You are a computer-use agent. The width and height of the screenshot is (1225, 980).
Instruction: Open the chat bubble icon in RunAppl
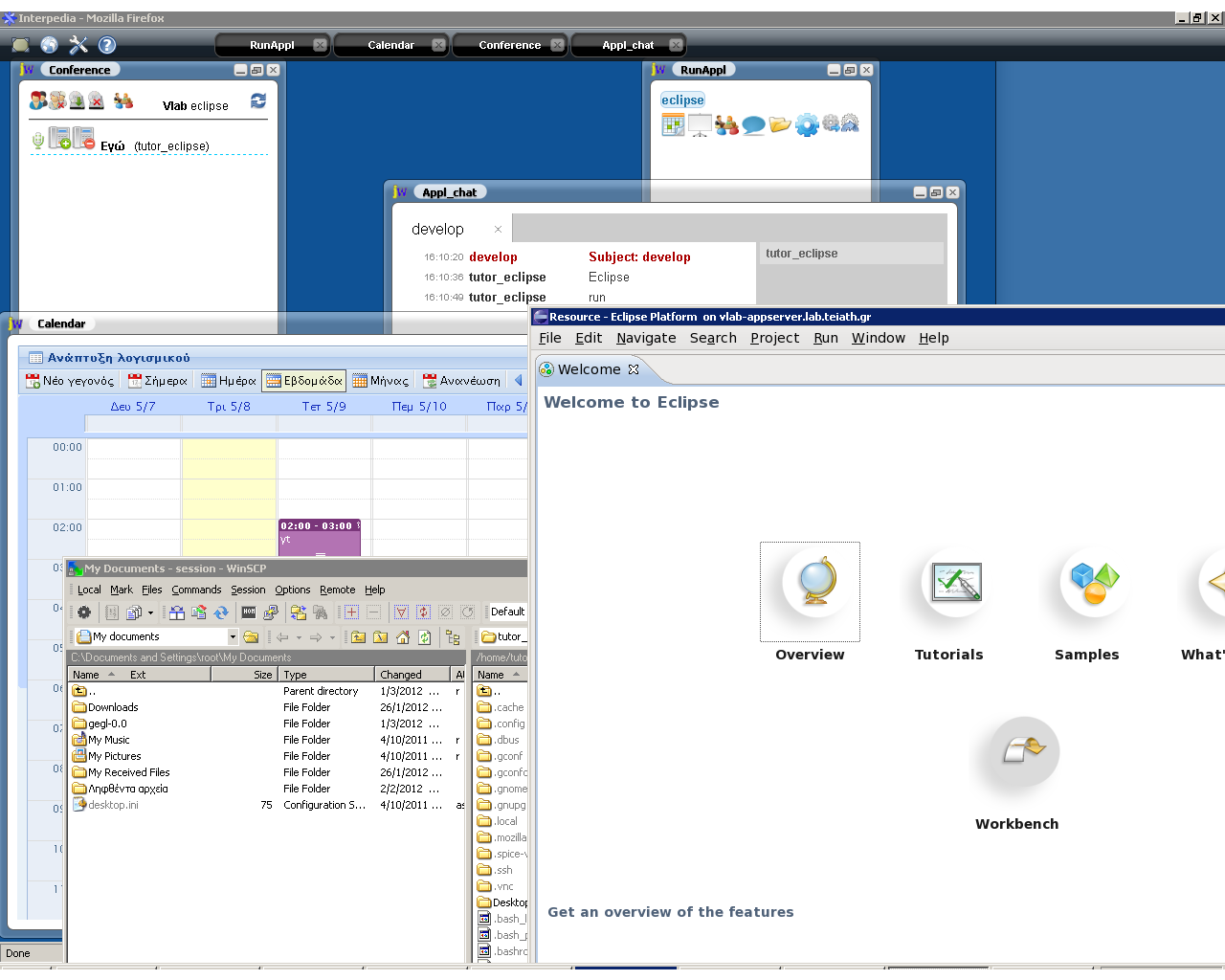753,123
